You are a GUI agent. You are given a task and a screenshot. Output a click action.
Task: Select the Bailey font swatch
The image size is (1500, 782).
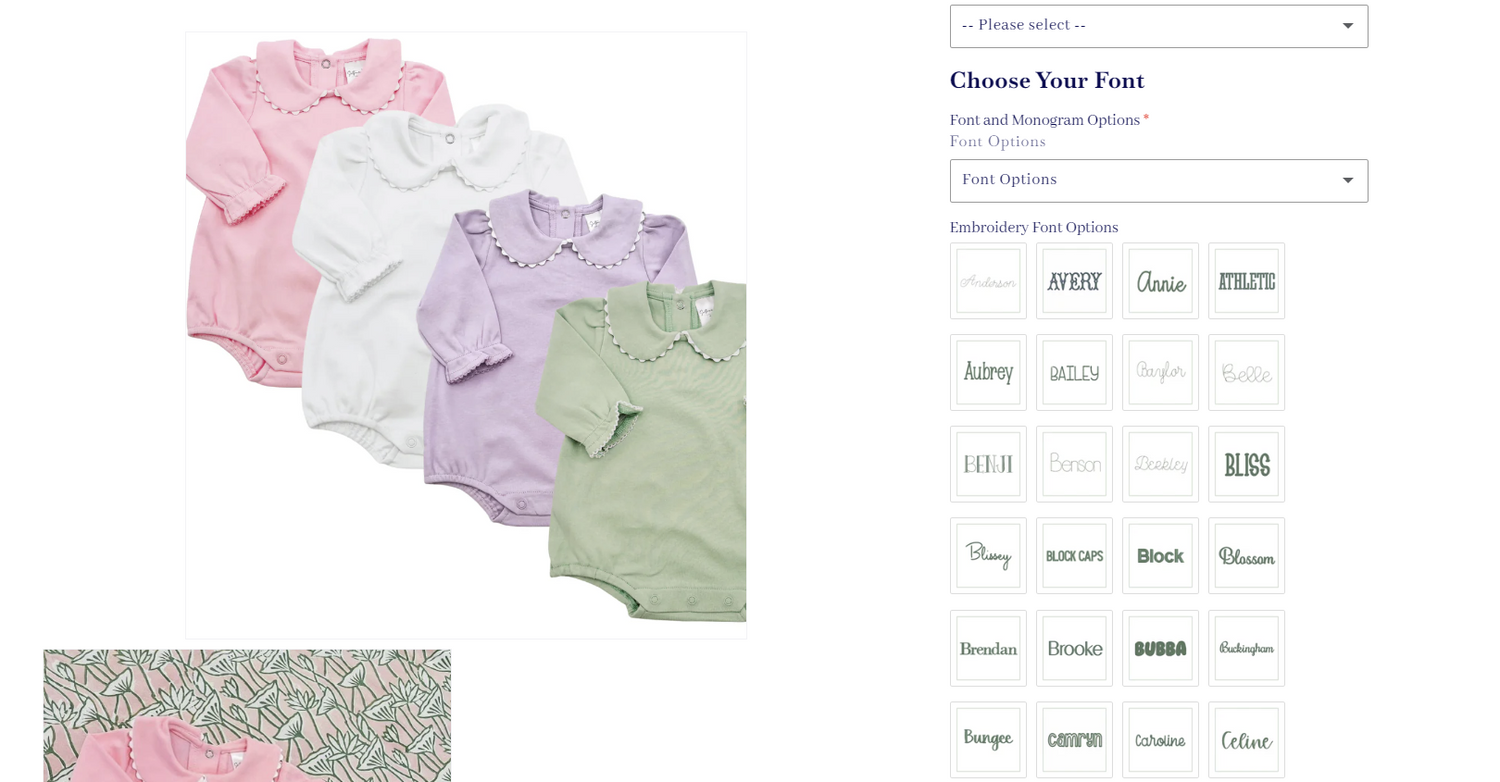point(1074,372)
